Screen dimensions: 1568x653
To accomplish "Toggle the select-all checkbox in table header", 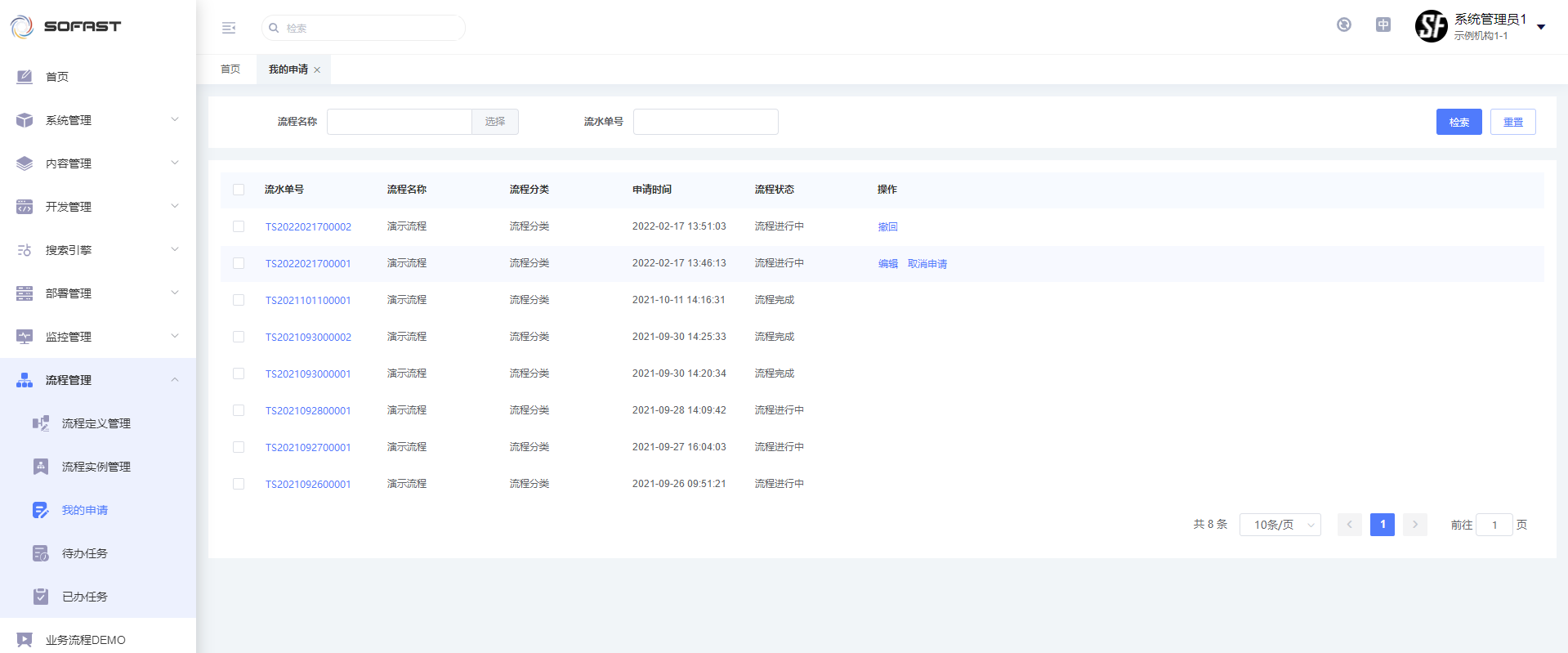I will coord(239,190).
